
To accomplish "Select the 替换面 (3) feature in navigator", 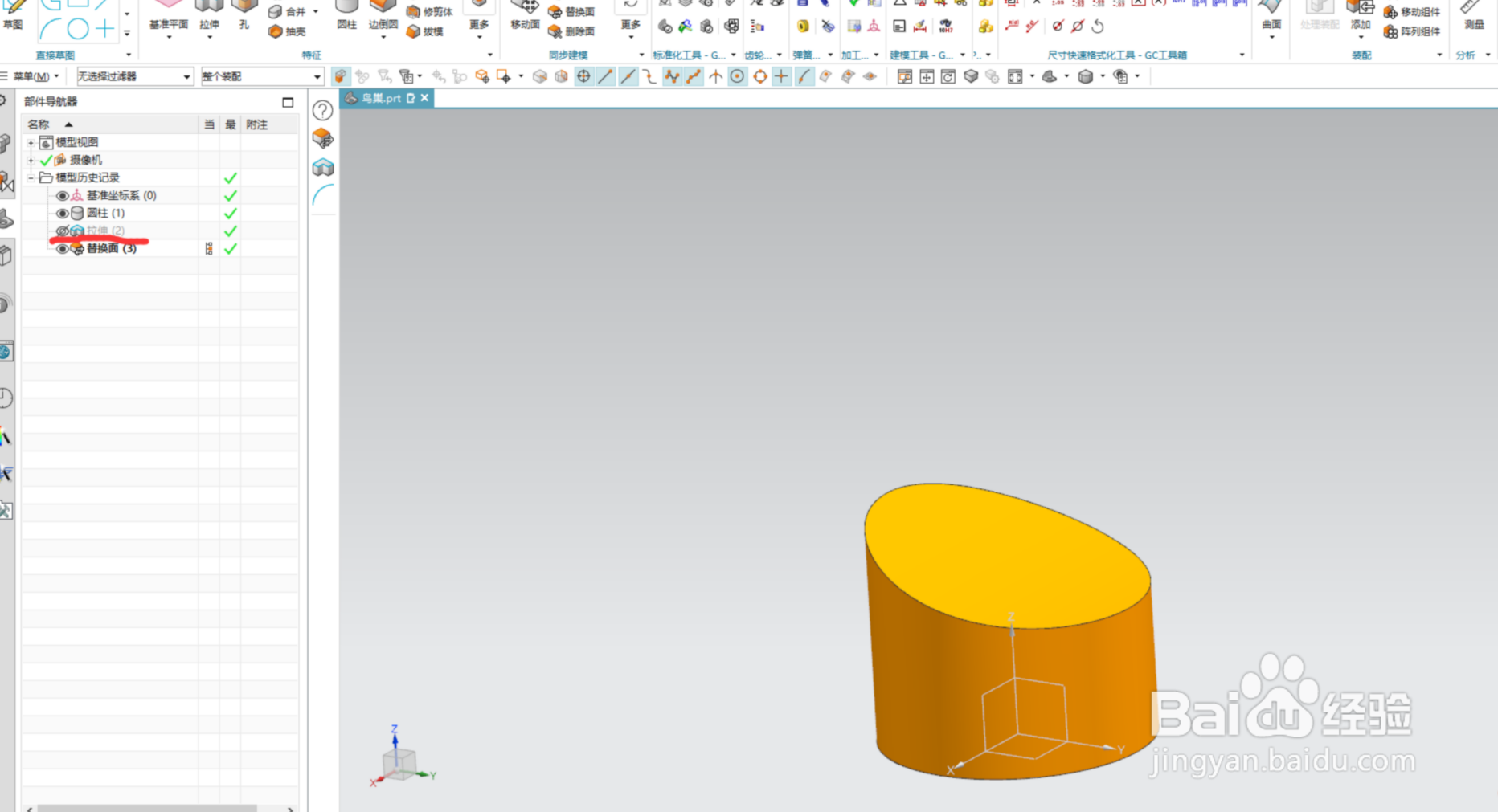I will pyautogui.click(x=112, y=248).
